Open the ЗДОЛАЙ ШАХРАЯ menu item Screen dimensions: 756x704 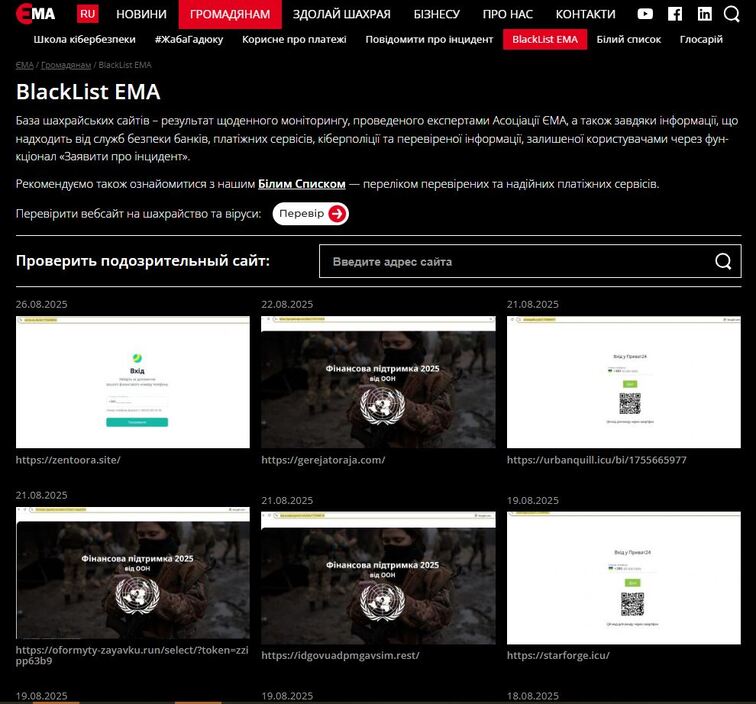pyautogui.click(x=342, y=14)
